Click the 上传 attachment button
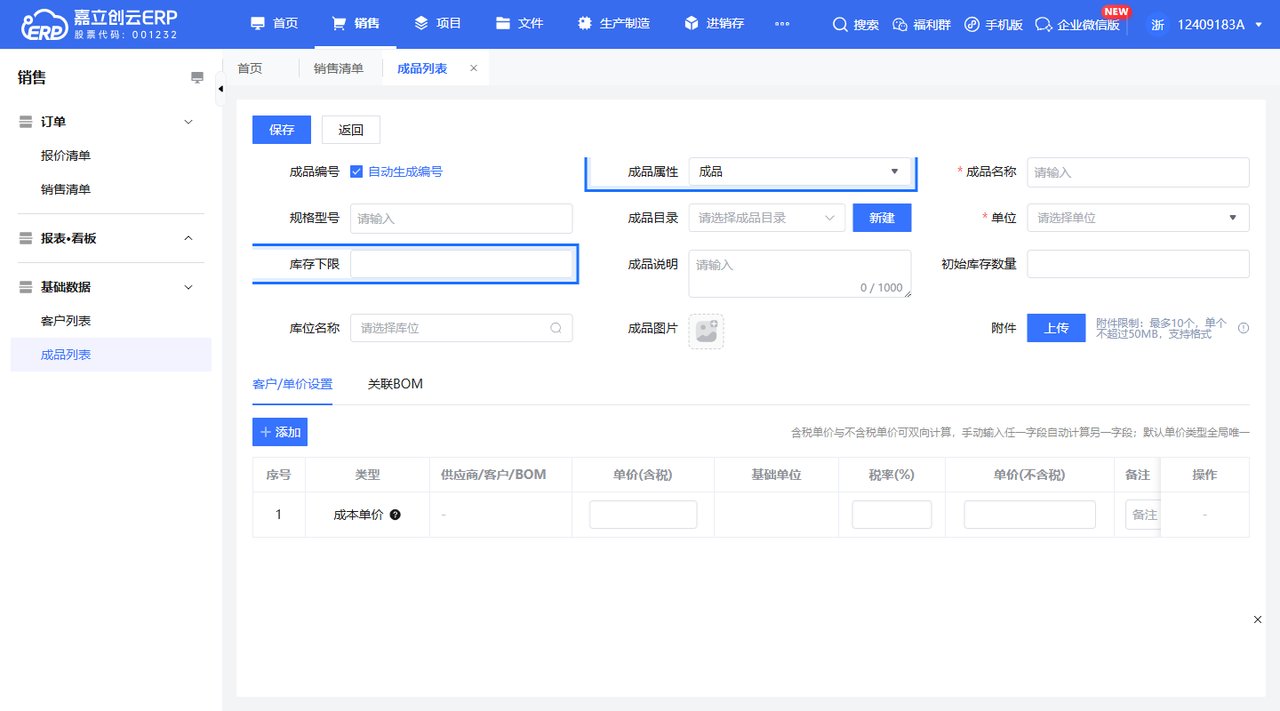This screenshot has width=1280, height=711. coord(1056,328)
